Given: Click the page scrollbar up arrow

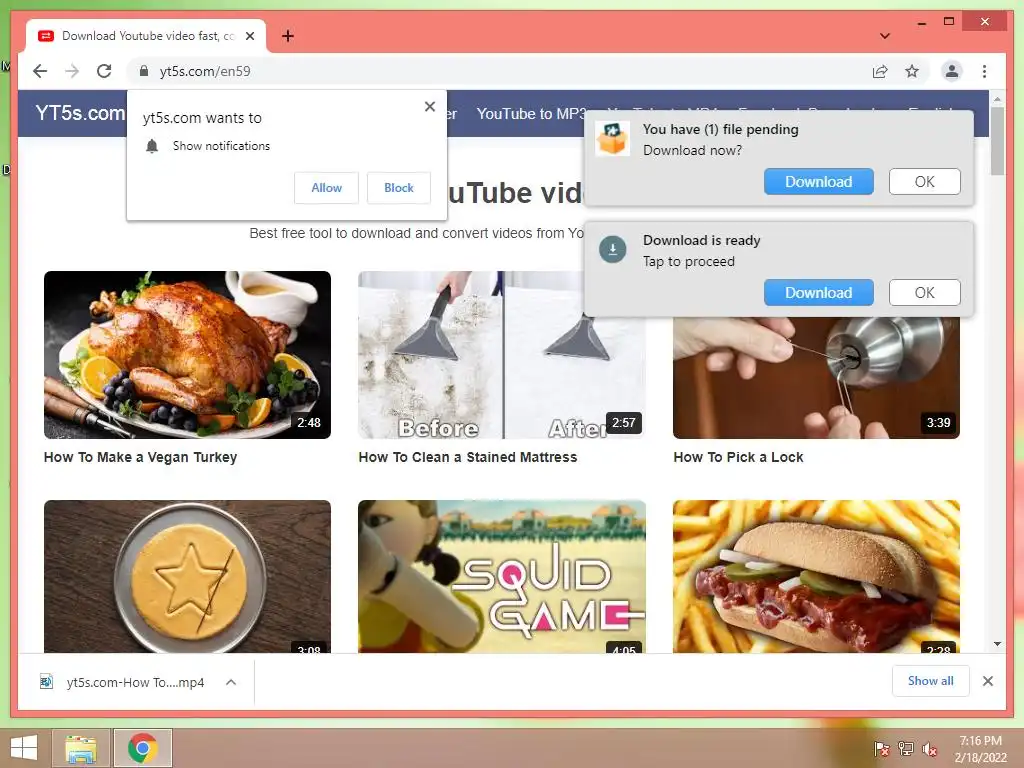Looking at the screenshot, I should [997, 99].
